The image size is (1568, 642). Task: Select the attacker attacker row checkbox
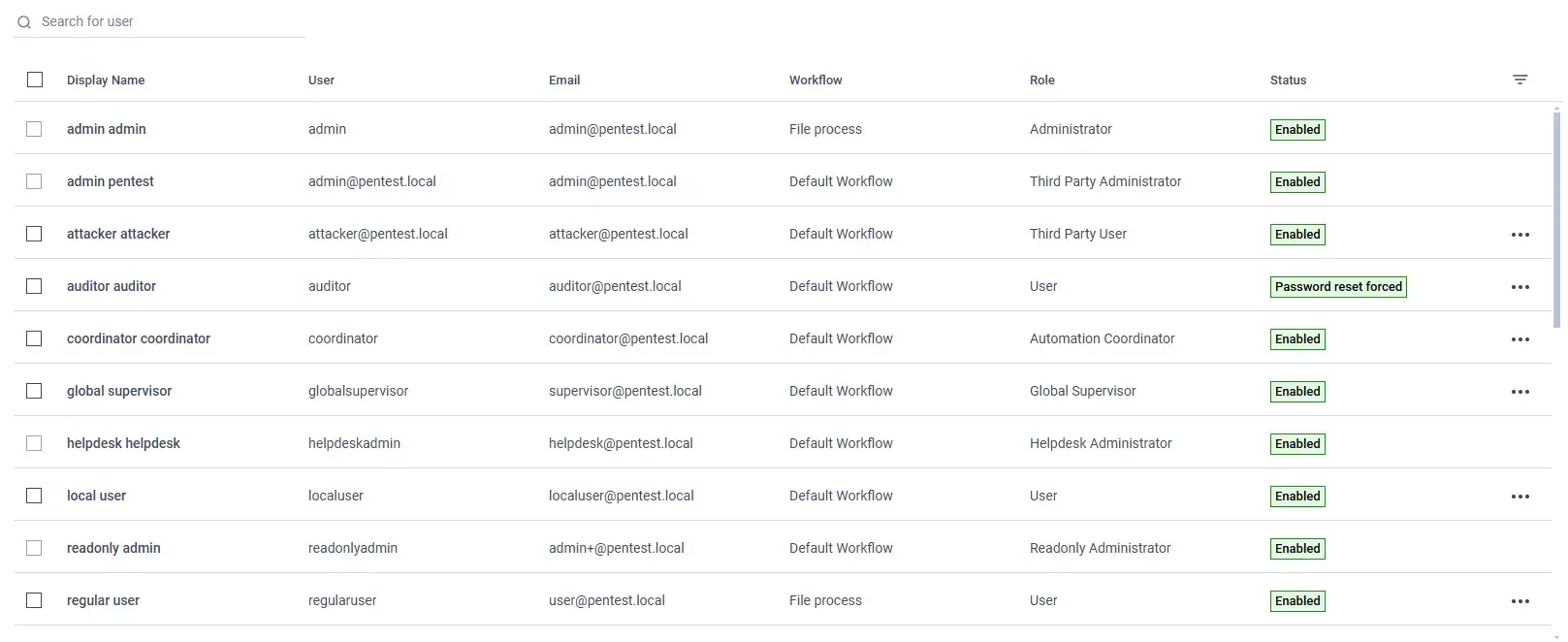34,234
